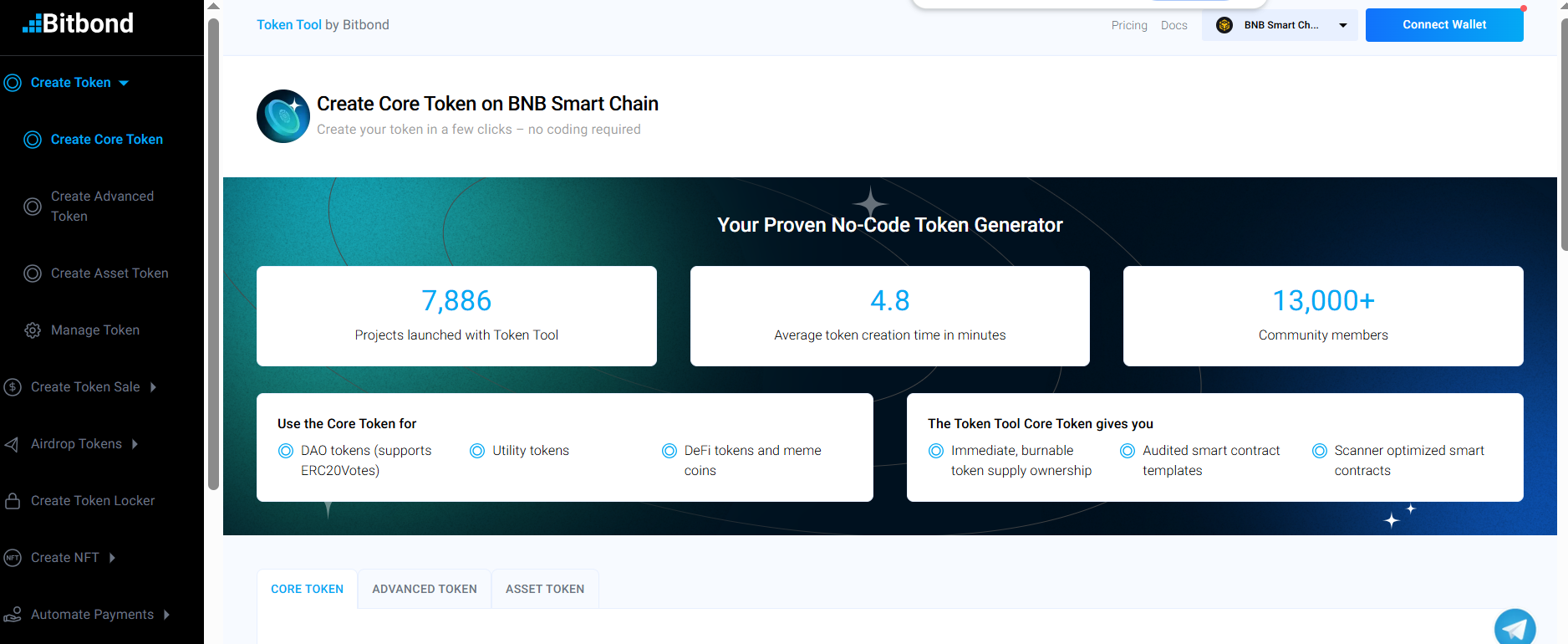The height and width of the screenshot is (644, 1568).
Task: Open the Docs link
Action: click(x=1174, y=25)
